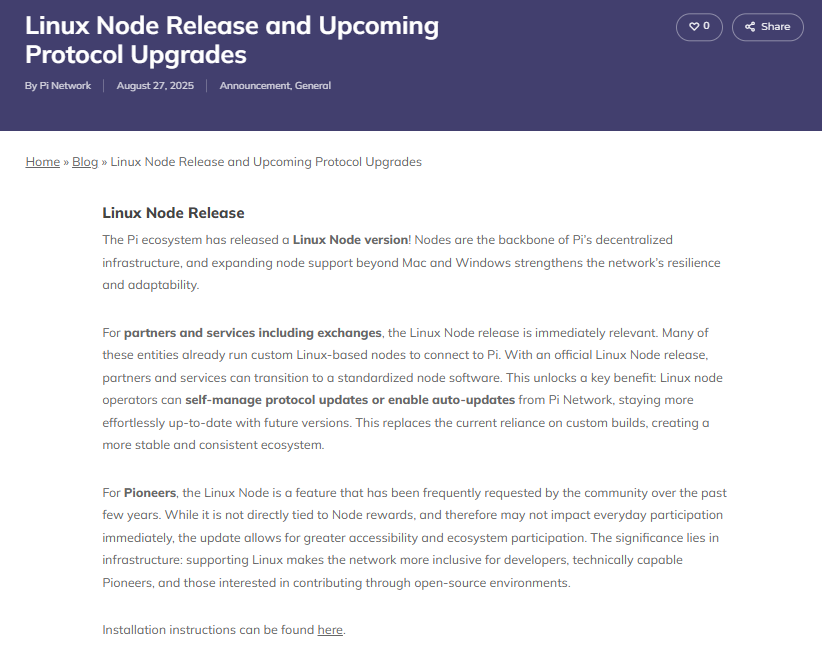Screen dimensions: 822x655
Task: Click the 'Linux Node Release' section heading
Action: (x=173, y=212)
